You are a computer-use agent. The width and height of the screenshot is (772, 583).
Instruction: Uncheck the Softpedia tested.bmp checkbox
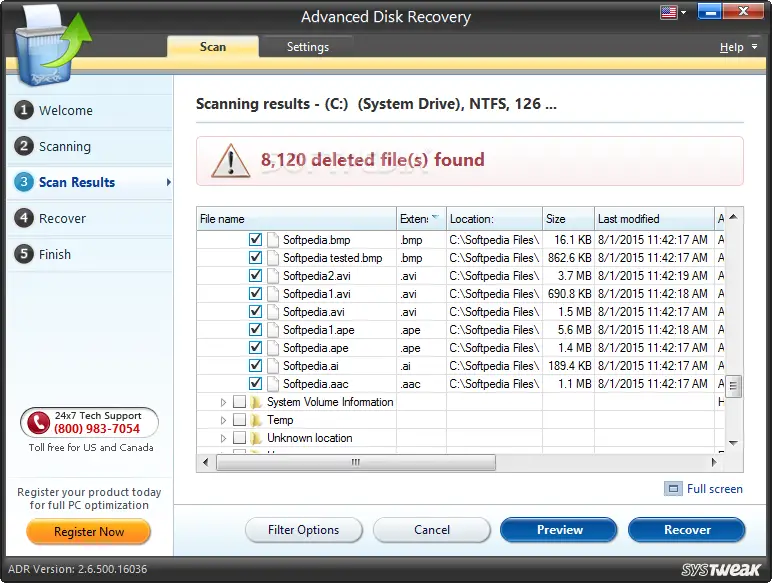(x=255, y=258)
